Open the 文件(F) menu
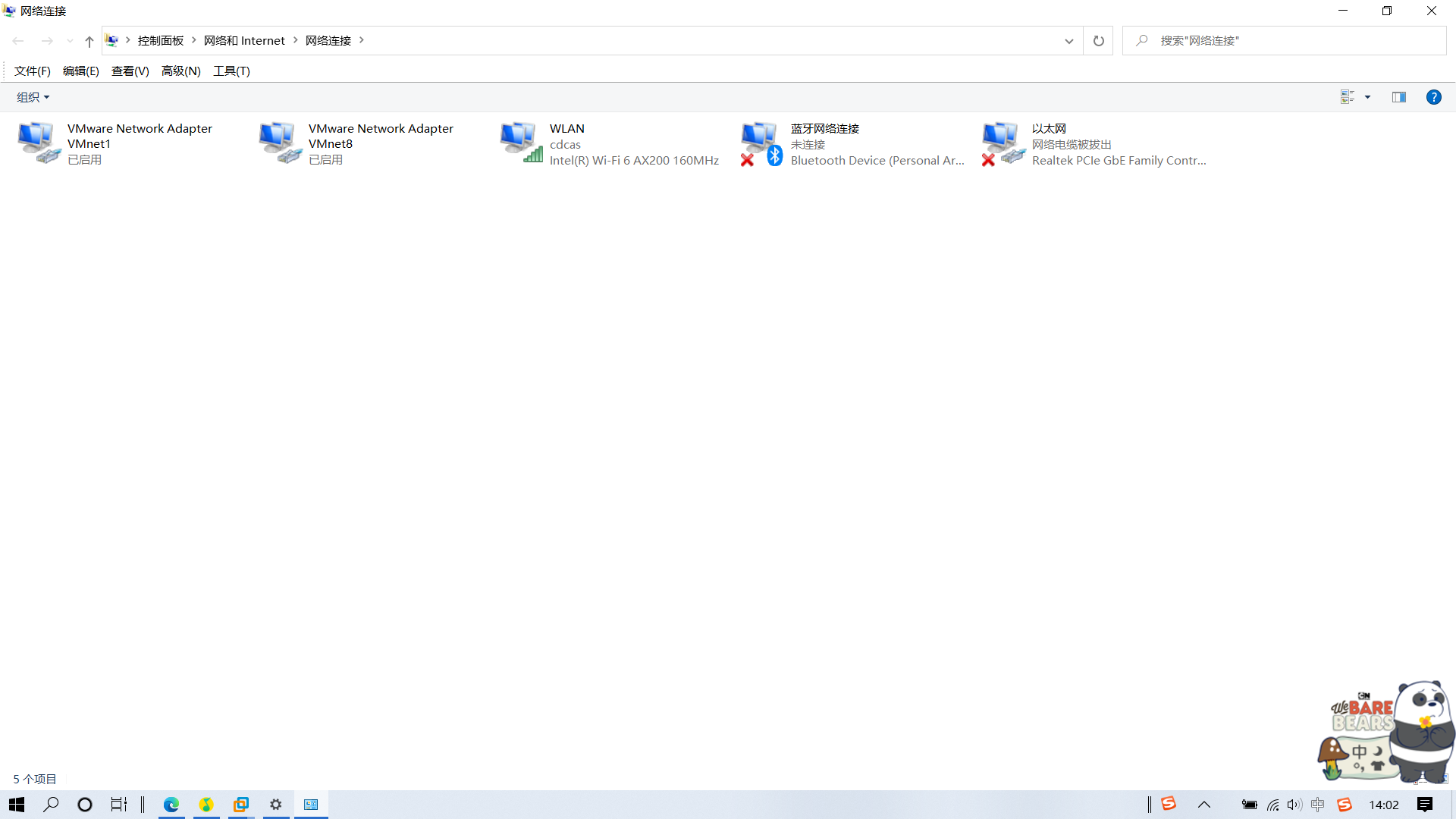 pos(32,71)
